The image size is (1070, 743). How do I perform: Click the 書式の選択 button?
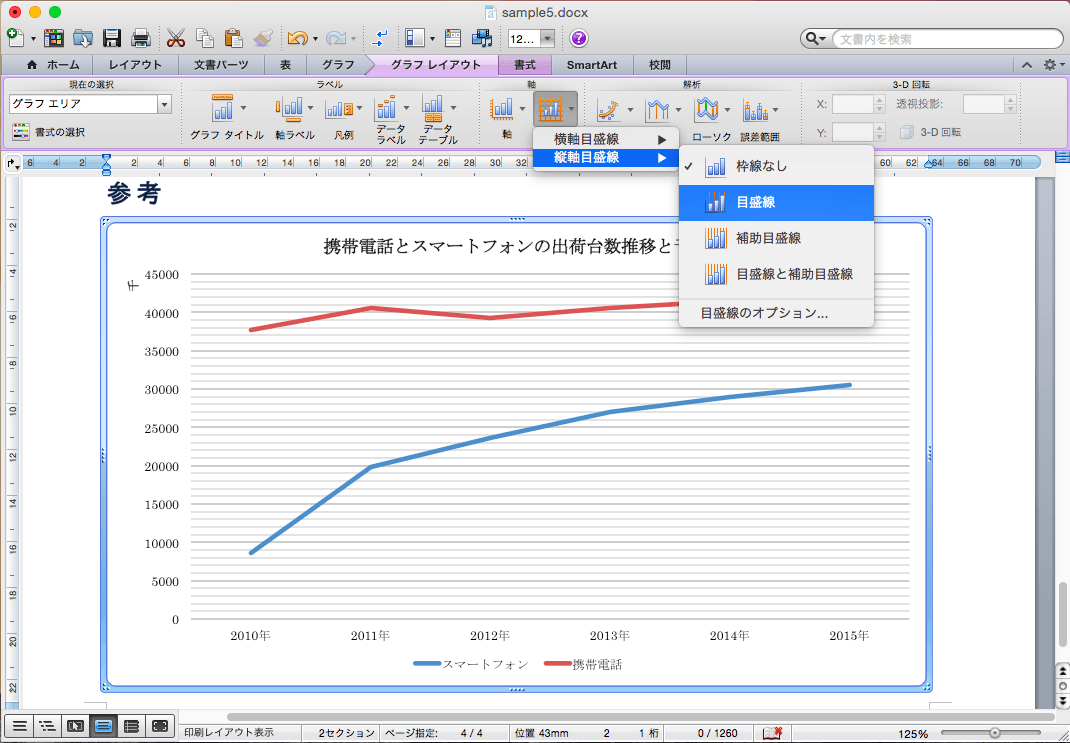tap(49, 132)
